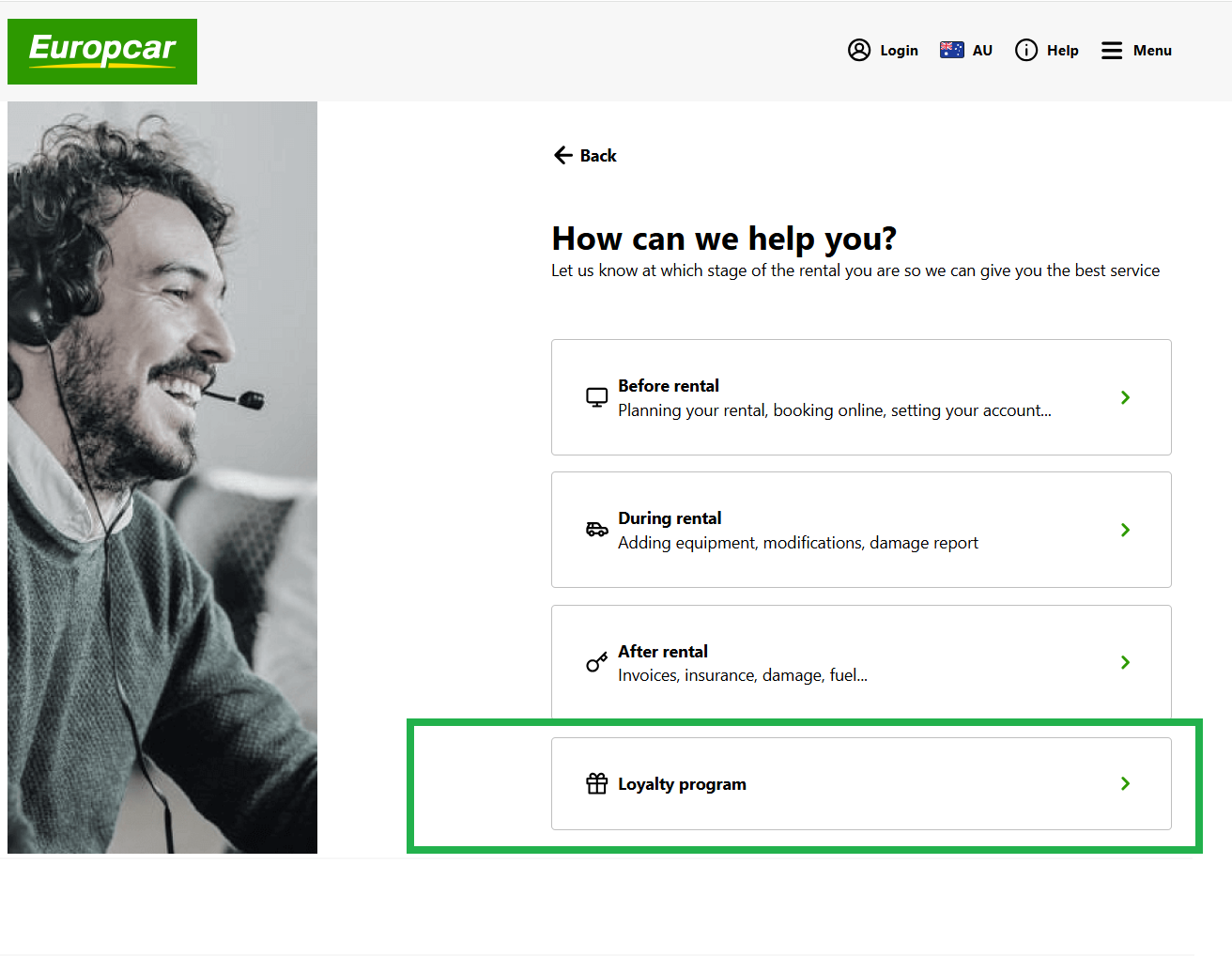Viewport: 1232px width, 957px height.
Task: Click the key icon in After rental
Action: [596, 662]
